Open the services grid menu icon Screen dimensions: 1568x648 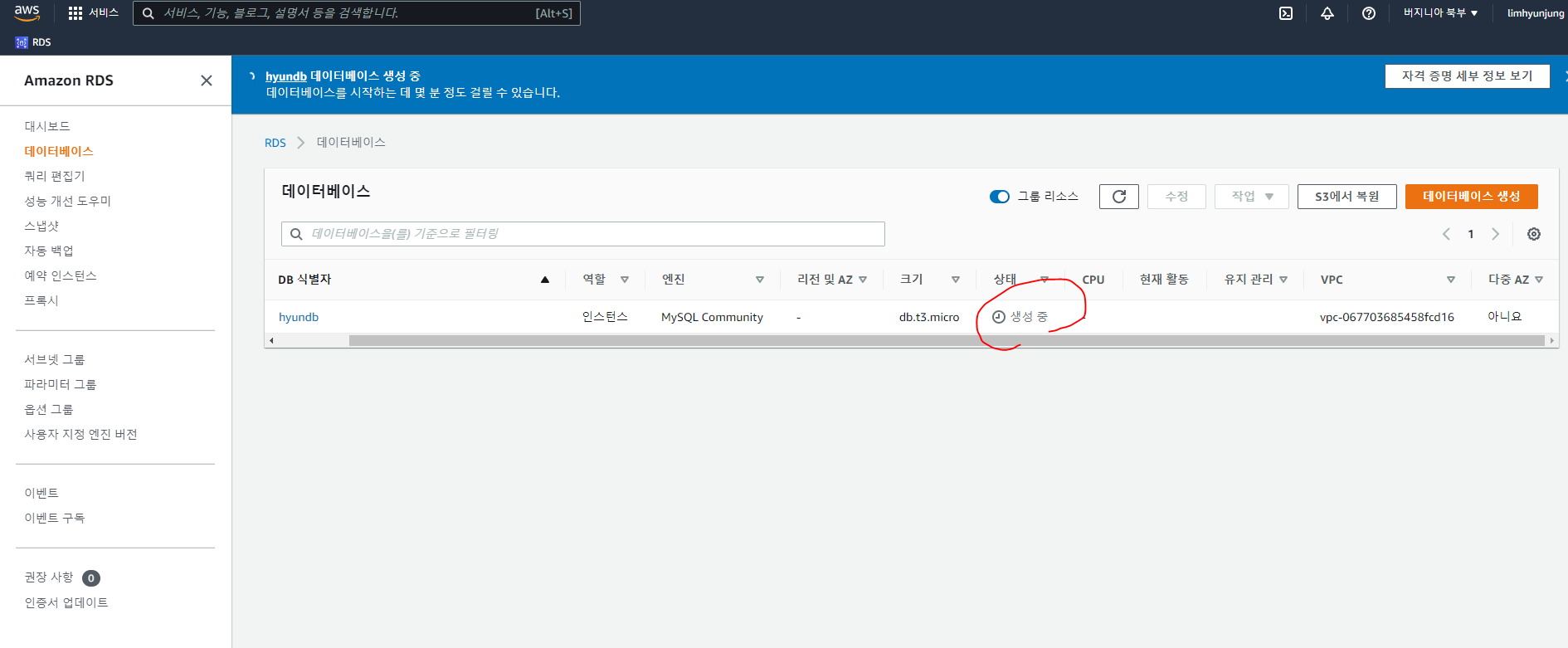[x=75, y=13]
